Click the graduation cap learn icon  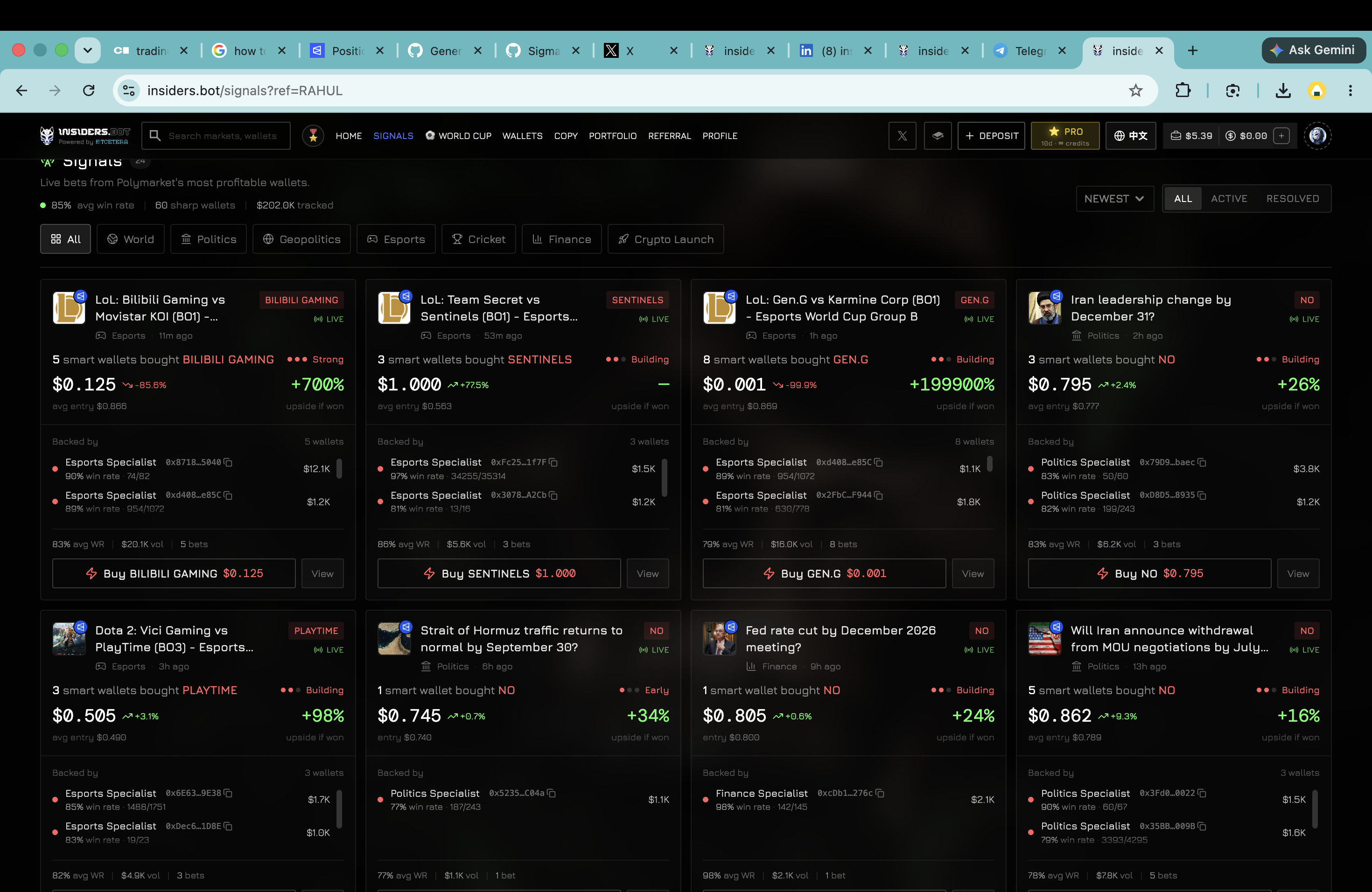pyautogui.click(x=938, y=136)
